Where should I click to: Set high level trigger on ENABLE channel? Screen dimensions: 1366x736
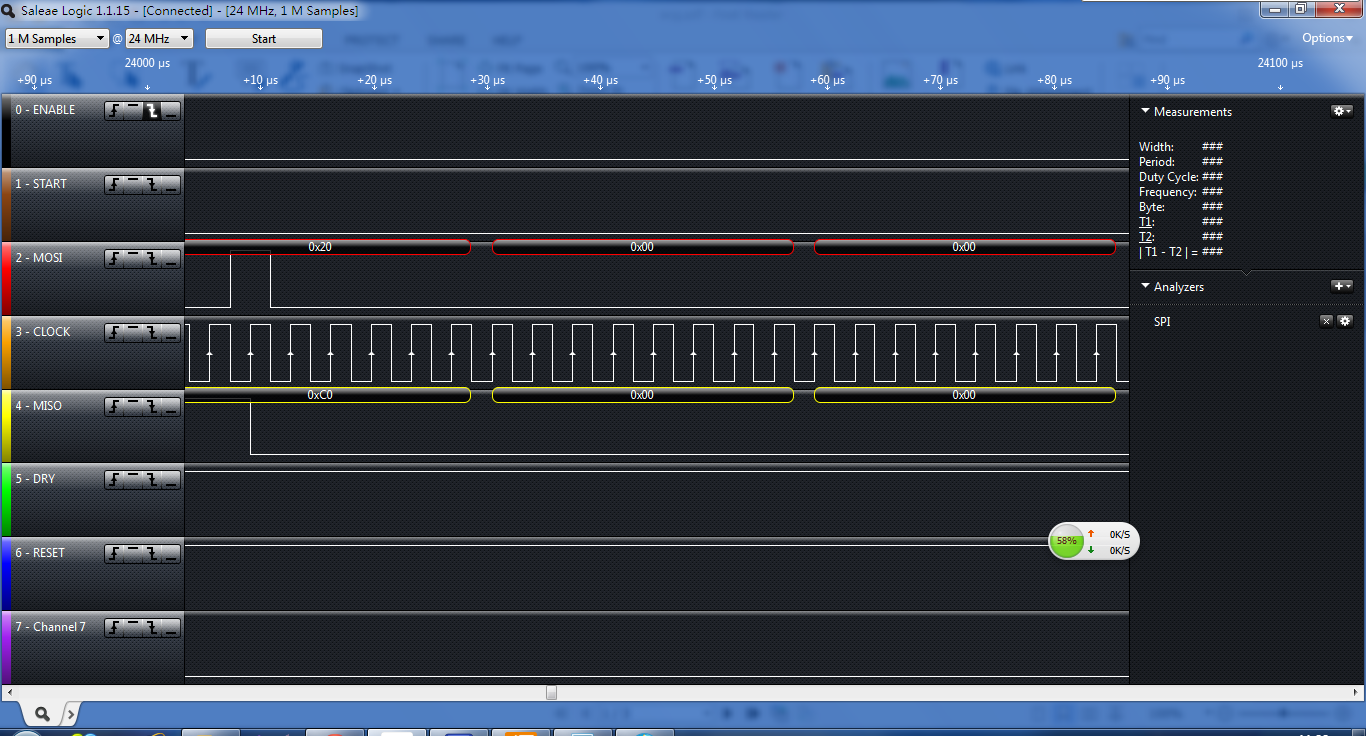[x=133, y=111]
